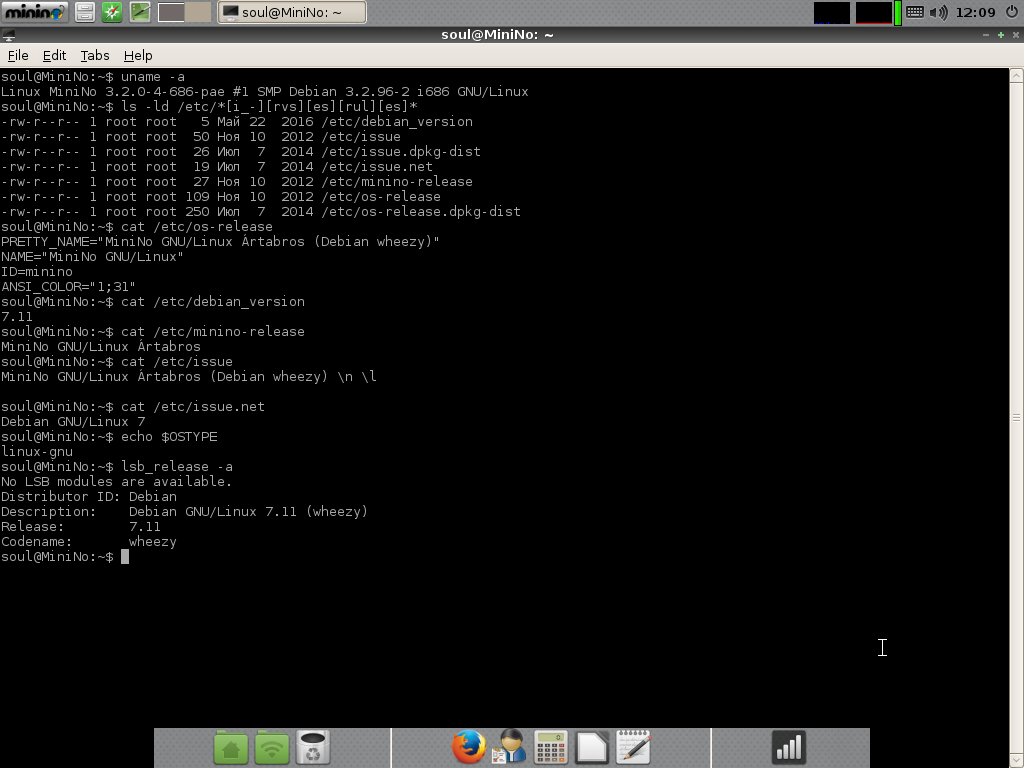
Task: Open the home folder dock icon
Action: point(231,748)
